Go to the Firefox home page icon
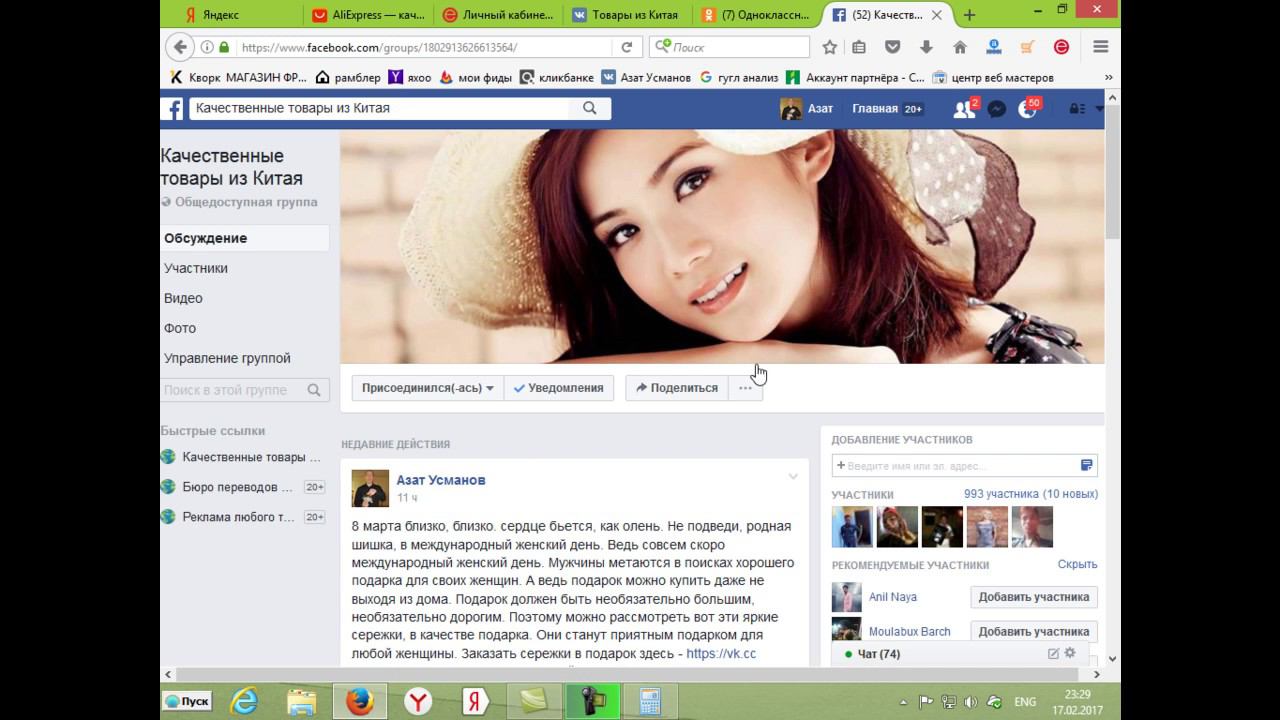Image resolution: width=1280 pixels, height=720 pixels. point(960,47)
